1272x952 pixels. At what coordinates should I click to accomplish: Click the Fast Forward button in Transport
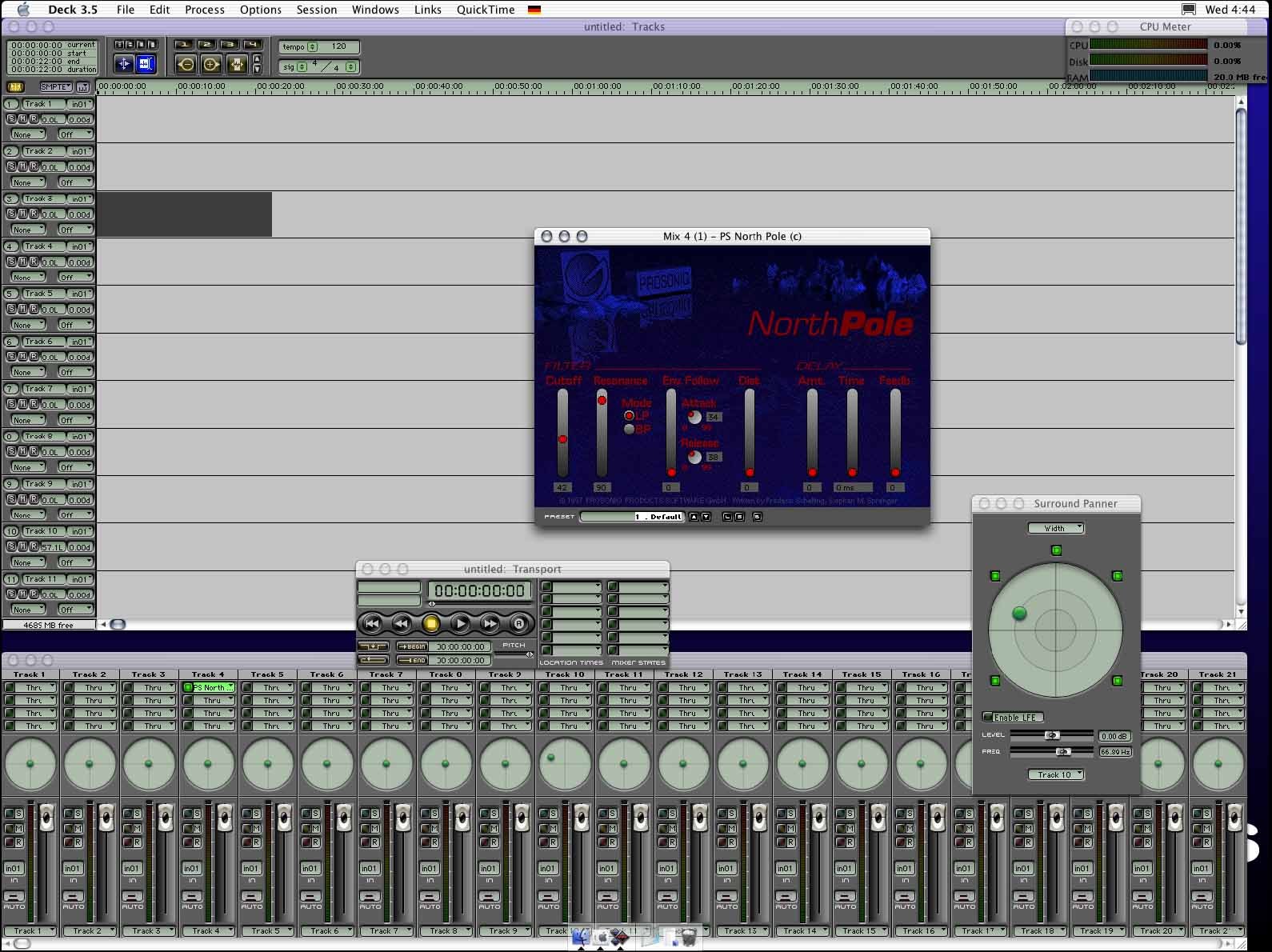click(490, 623)
